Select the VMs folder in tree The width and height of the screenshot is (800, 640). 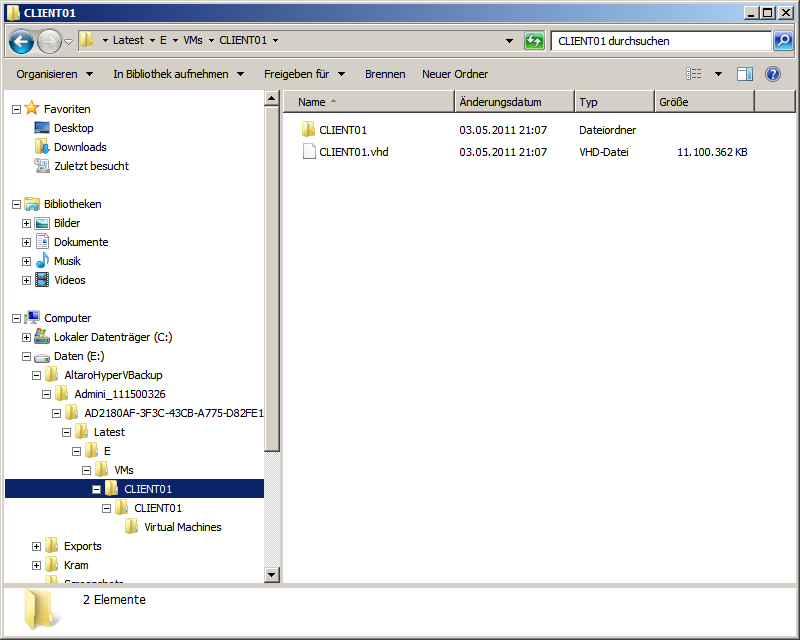click(x=124, y=470)
